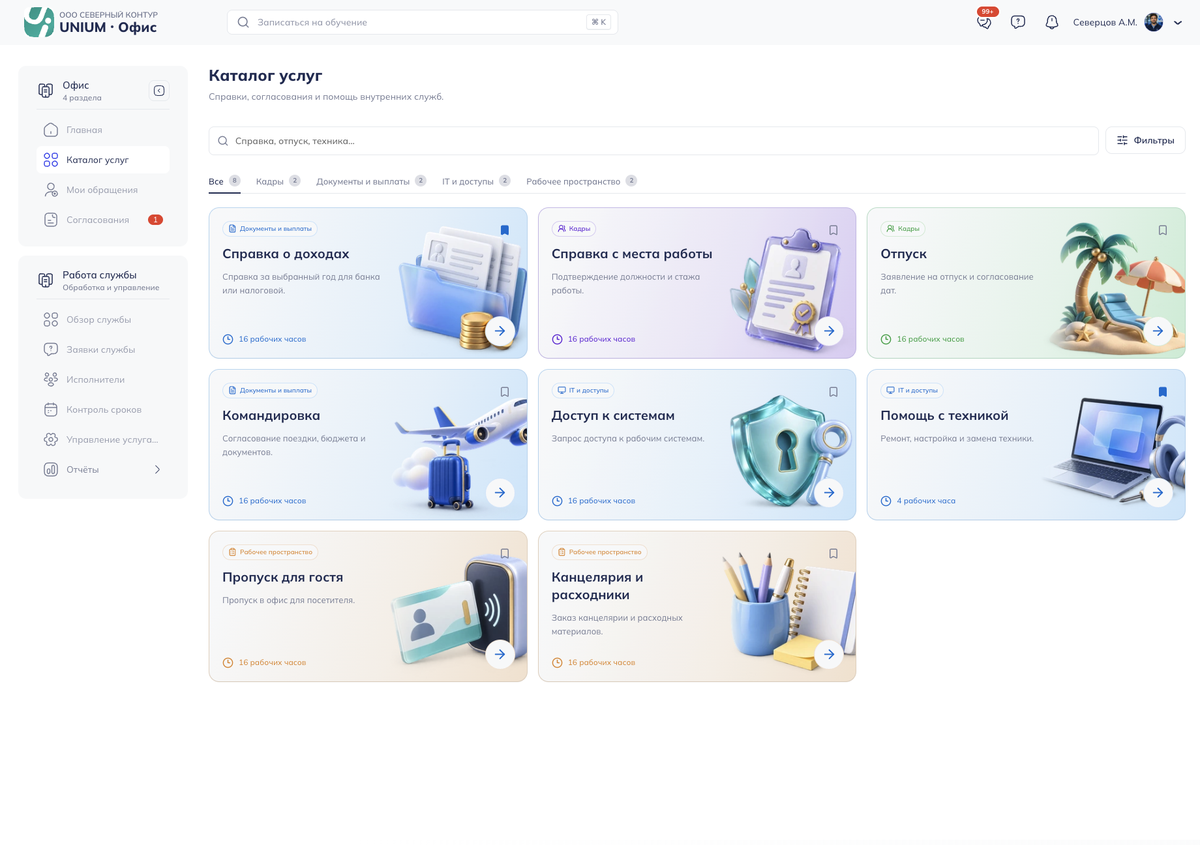Open Управление услугами in the sidebar
Image resolution: width=1200 pixels, height=845 pixels.
pyautogui.click(x=103, y=440)
